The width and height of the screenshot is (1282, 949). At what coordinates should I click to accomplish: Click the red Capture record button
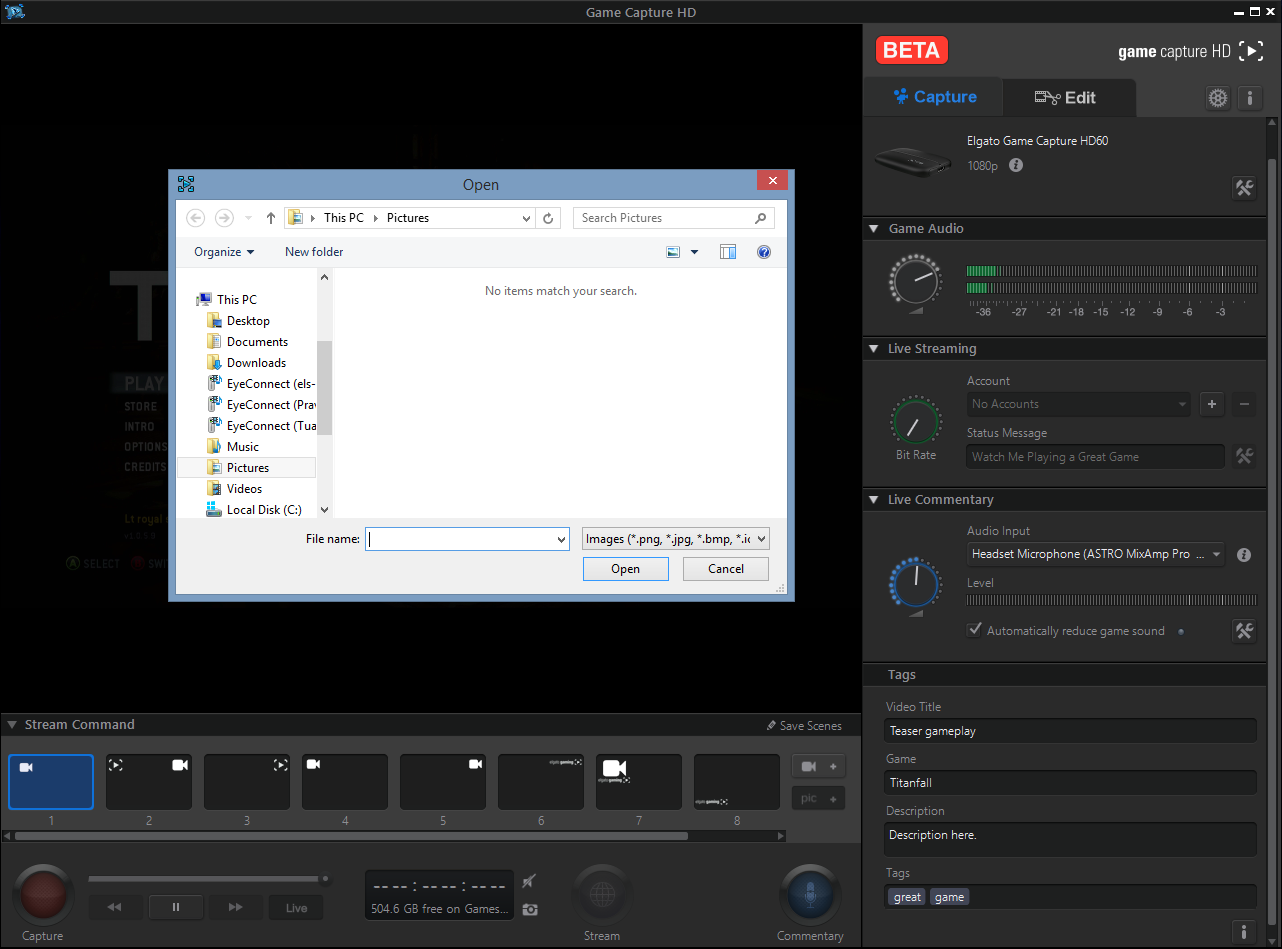[43, 894]
